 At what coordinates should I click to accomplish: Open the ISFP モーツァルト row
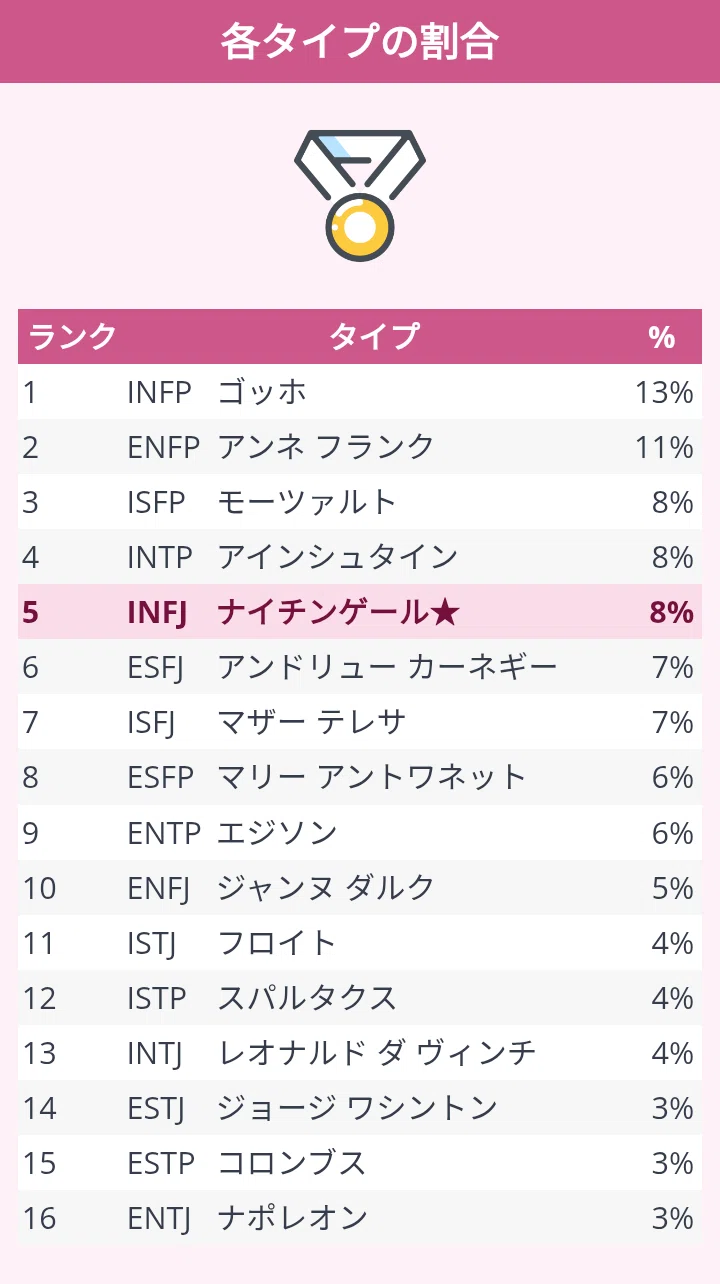click(x=360, y=502)
